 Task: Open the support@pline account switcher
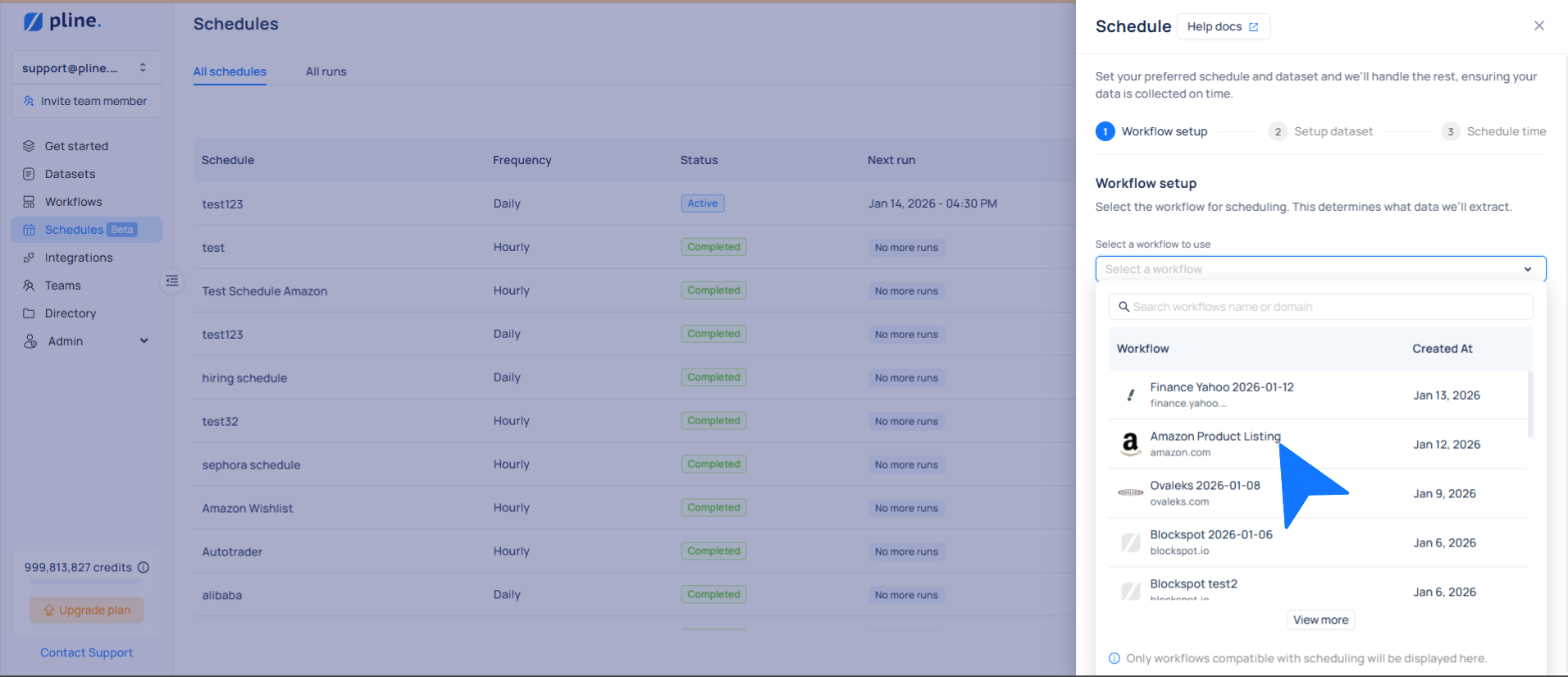click(x=86, y=68)
